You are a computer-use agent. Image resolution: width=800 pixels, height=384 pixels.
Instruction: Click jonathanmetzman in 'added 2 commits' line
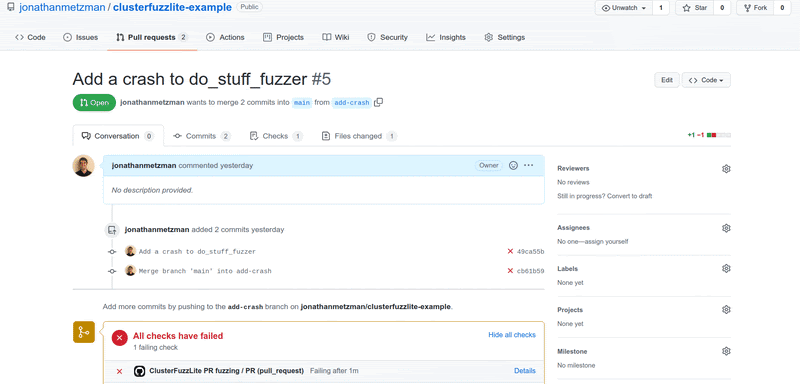(x=157, y=229)
